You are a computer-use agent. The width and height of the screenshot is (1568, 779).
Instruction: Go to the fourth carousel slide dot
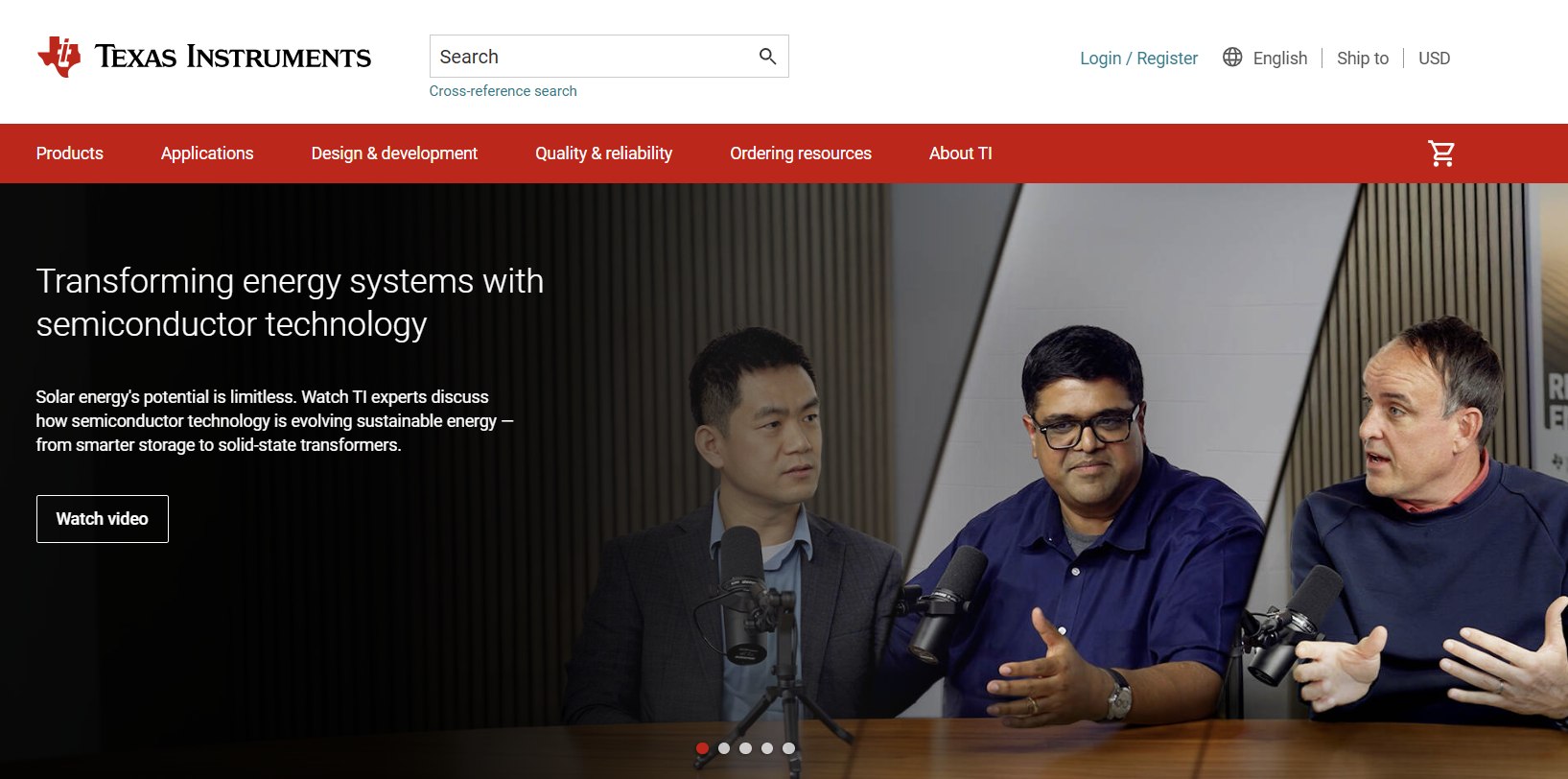(767, 748)
